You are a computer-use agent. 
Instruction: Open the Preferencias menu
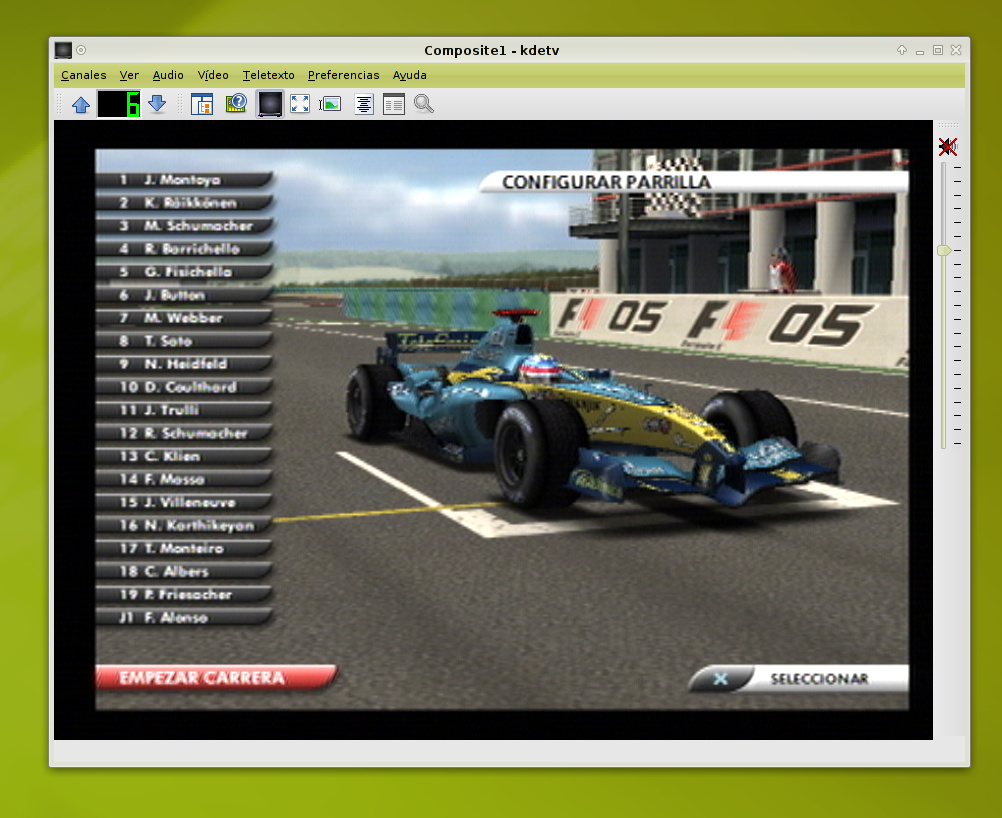coord(344,75)
